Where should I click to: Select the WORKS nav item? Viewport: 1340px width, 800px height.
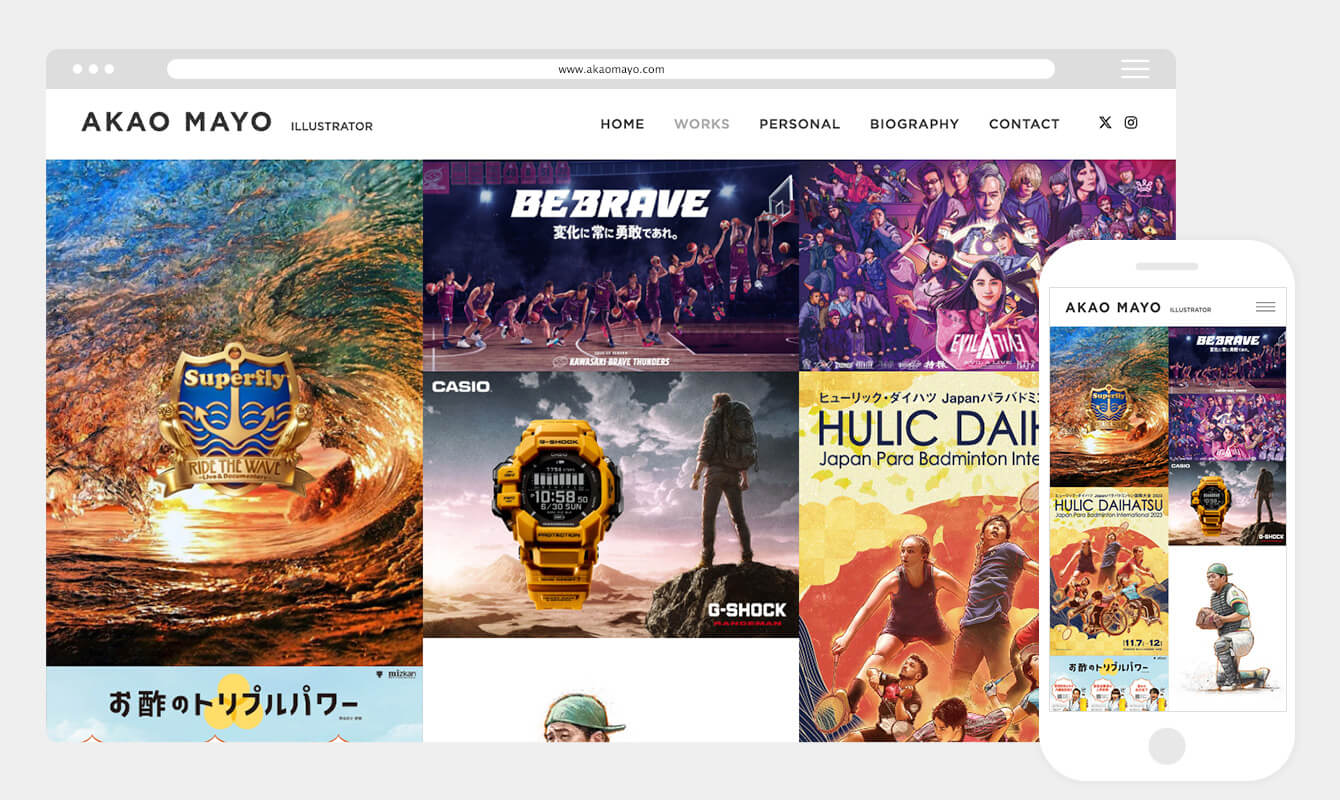pyautogui.click(x=701, y=124)
